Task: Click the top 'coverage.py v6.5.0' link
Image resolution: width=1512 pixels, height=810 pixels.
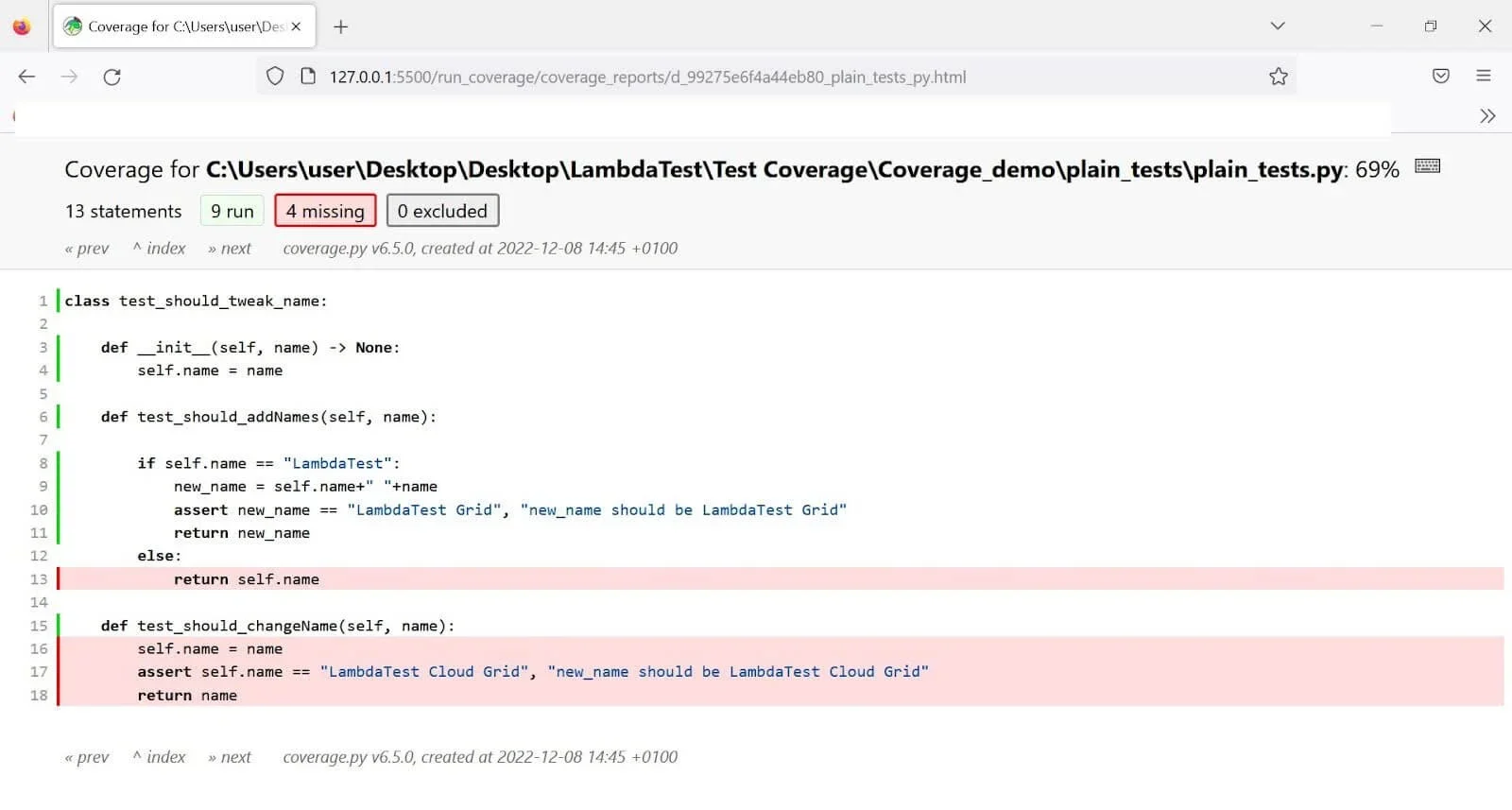Action: tap(349, 249)
